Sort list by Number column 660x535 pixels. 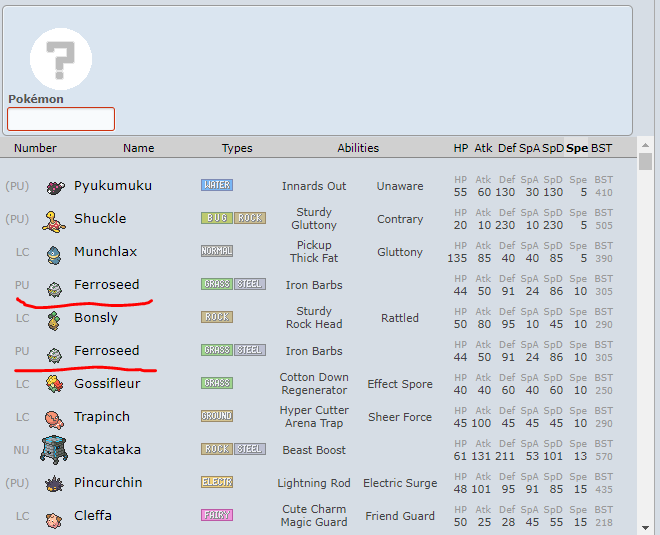tap(35, 148)
